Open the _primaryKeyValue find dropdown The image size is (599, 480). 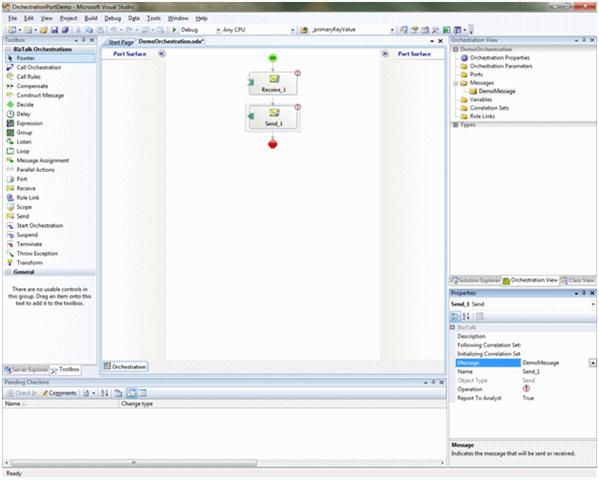tap(392, 30)
